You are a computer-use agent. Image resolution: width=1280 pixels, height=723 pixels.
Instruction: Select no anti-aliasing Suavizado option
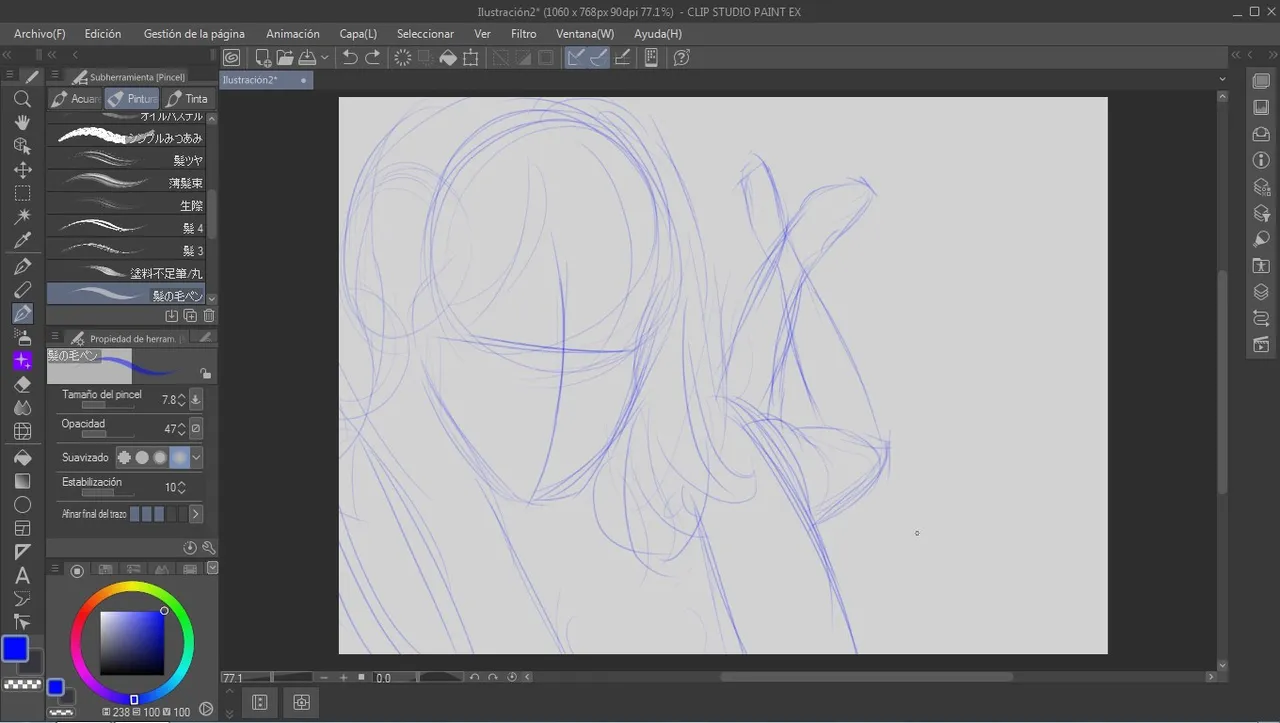(125, 457)
